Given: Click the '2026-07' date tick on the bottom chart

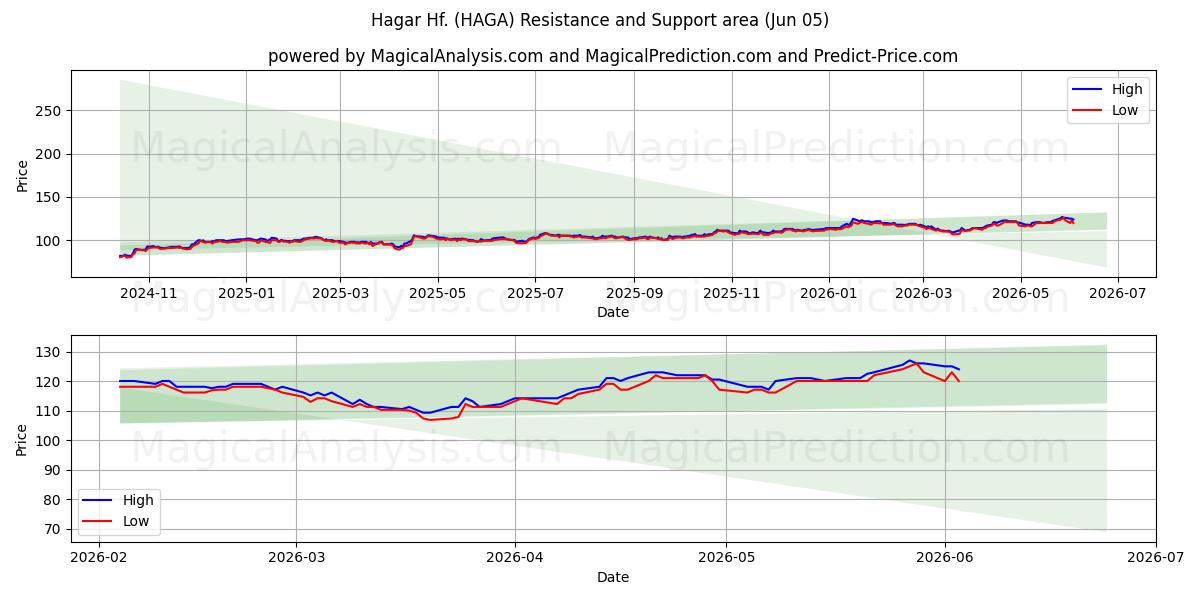Looking at the screenshot, I should (x=1156, y=559).
